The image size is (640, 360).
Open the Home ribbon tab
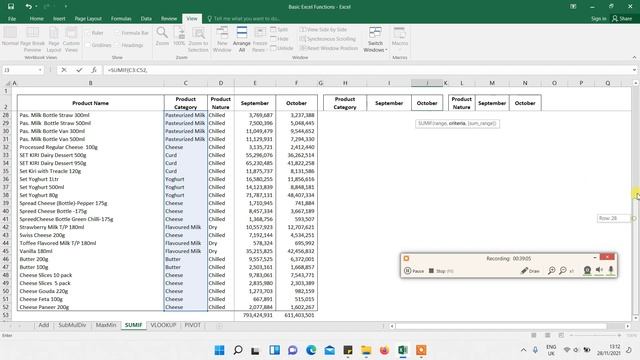coord(36,18)
